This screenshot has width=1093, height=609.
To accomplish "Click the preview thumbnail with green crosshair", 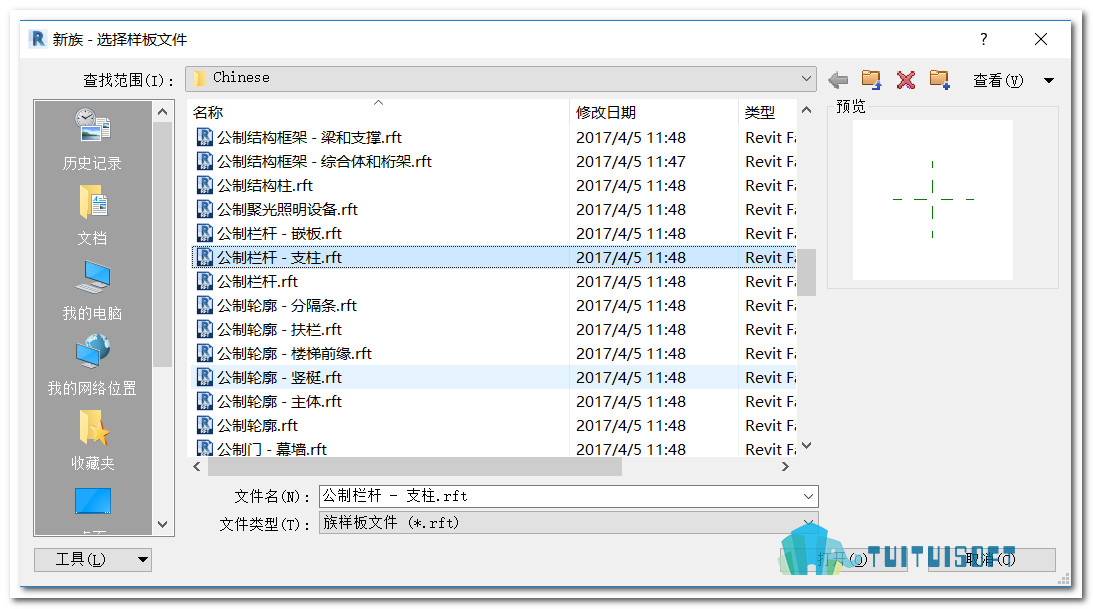I will (933, 200).
